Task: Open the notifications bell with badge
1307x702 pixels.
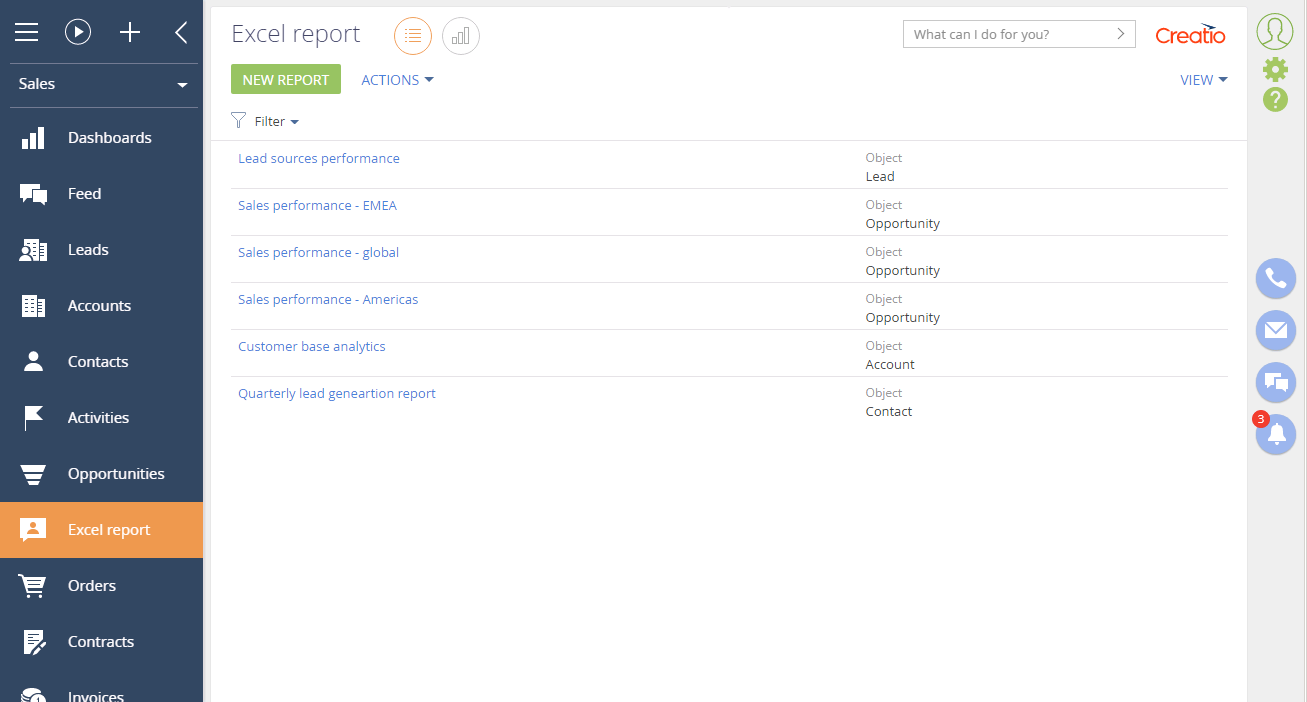Action: (1275, 434)
